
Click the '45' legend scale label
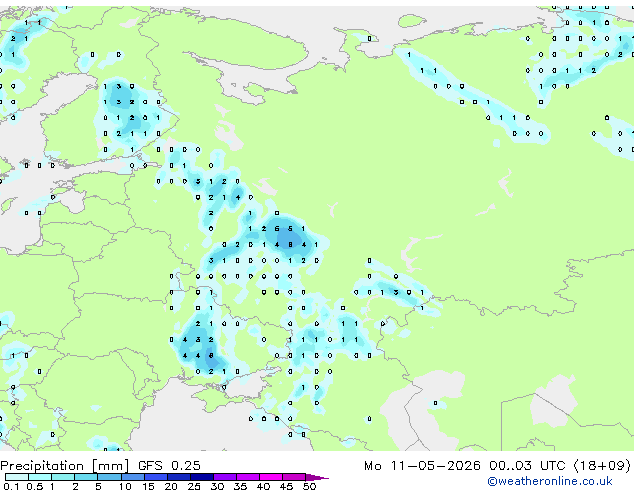[x=286, y=486]
